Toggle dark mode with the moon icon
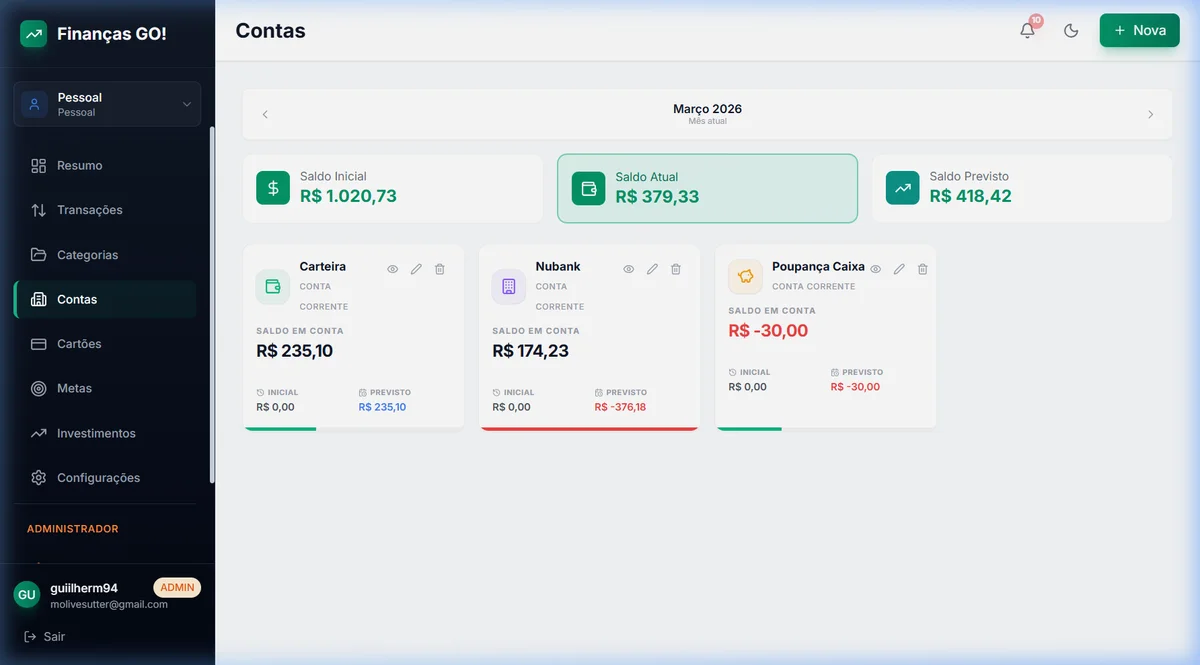Screen dimensions: 1200x665 [1071, 31]
